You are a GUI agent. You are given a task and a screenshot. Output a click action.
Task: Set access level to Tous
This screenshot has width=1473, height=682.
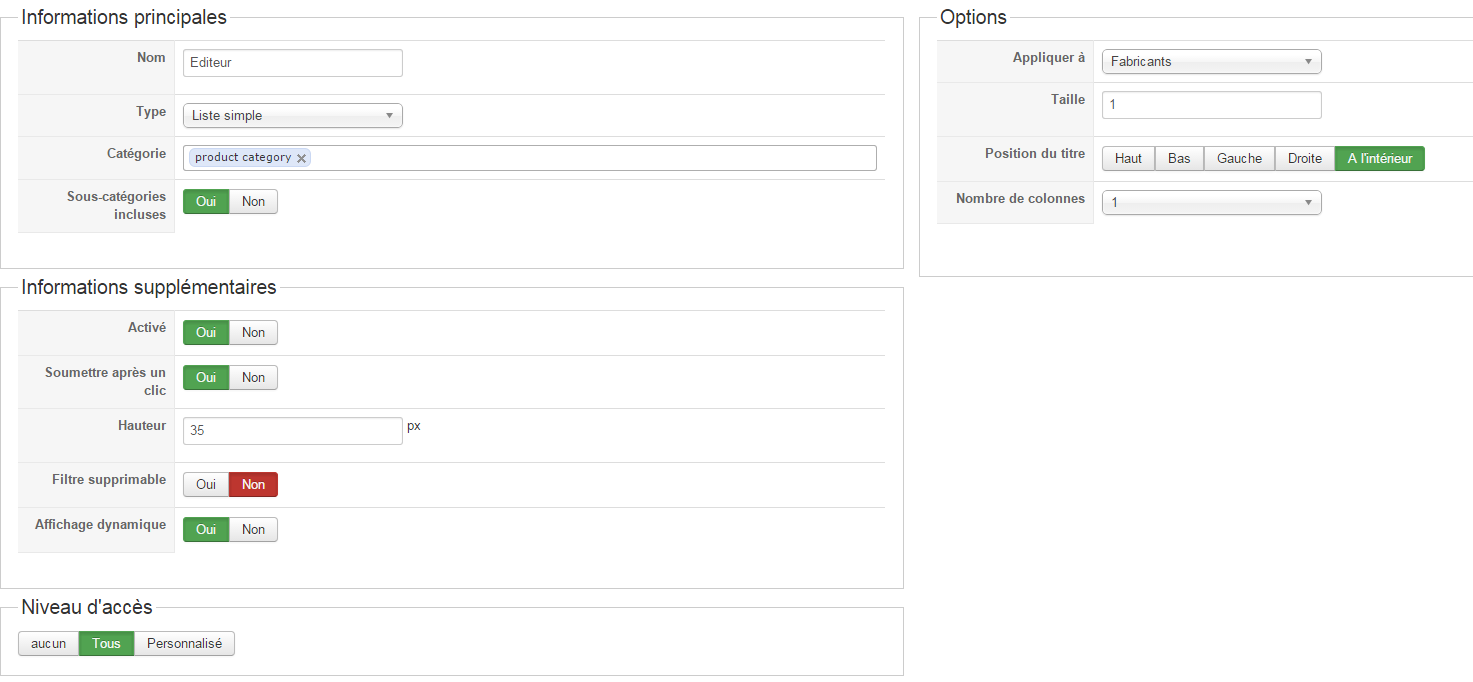(x=106, y=644)
